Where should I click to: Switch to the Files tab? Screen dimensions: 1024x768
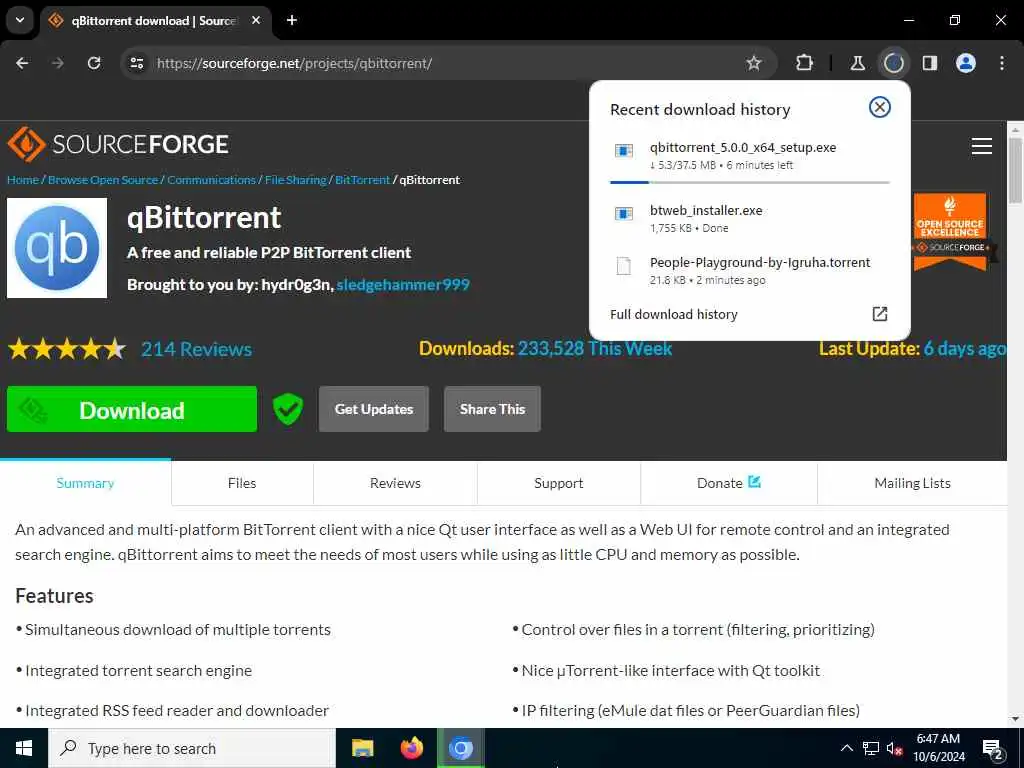[242, 483]
